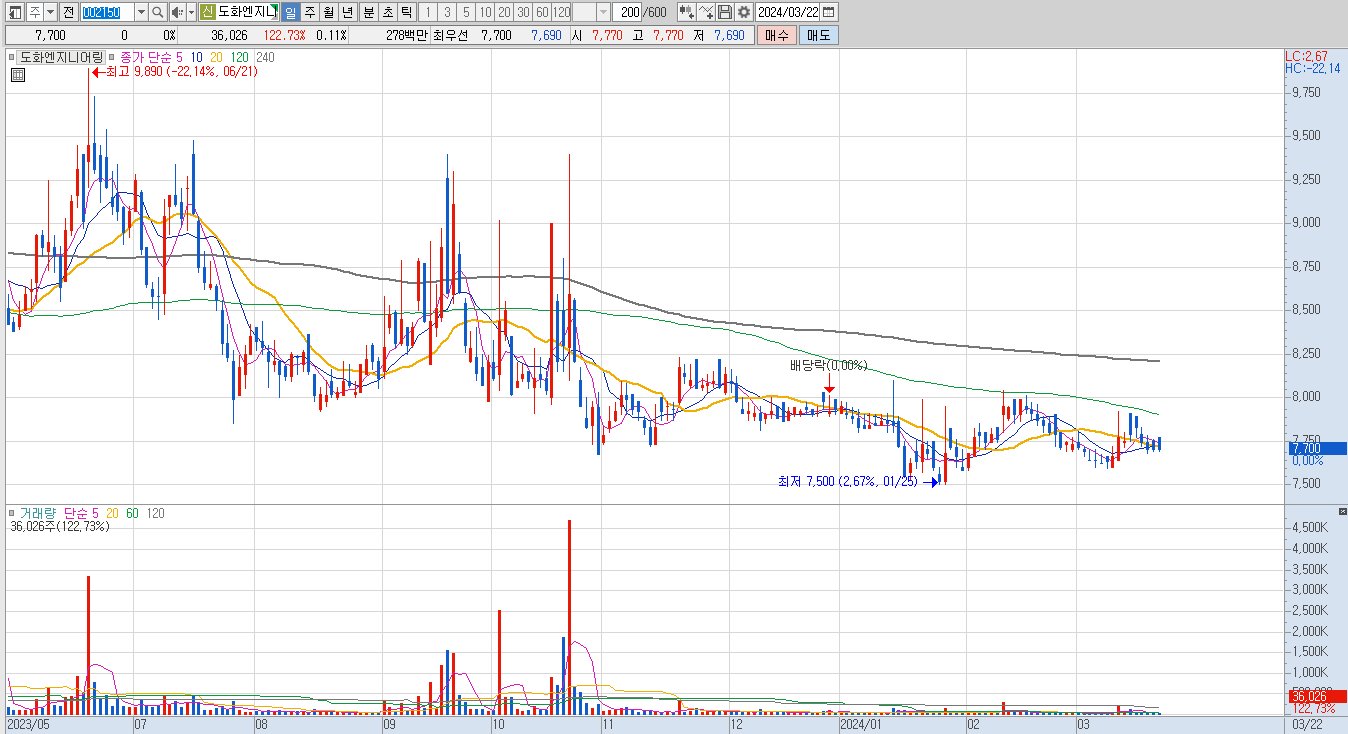Viewport: 1348px width, 734px height.
Task: Click the 최고 9,890 high price annotation
Action: pos(181,72)
